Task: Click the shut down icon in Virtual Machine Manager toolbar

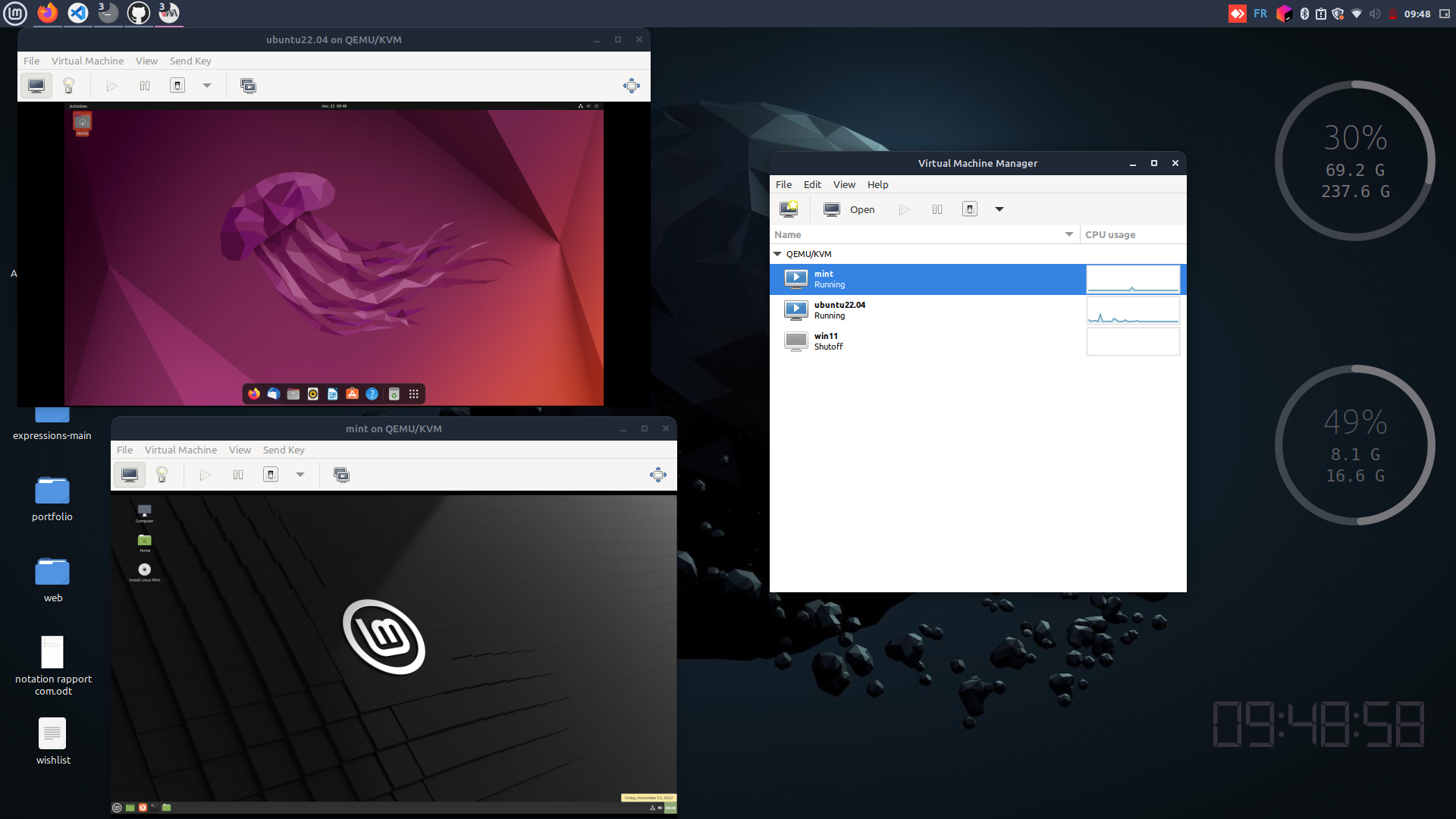Action: click(x=969, y=209)
